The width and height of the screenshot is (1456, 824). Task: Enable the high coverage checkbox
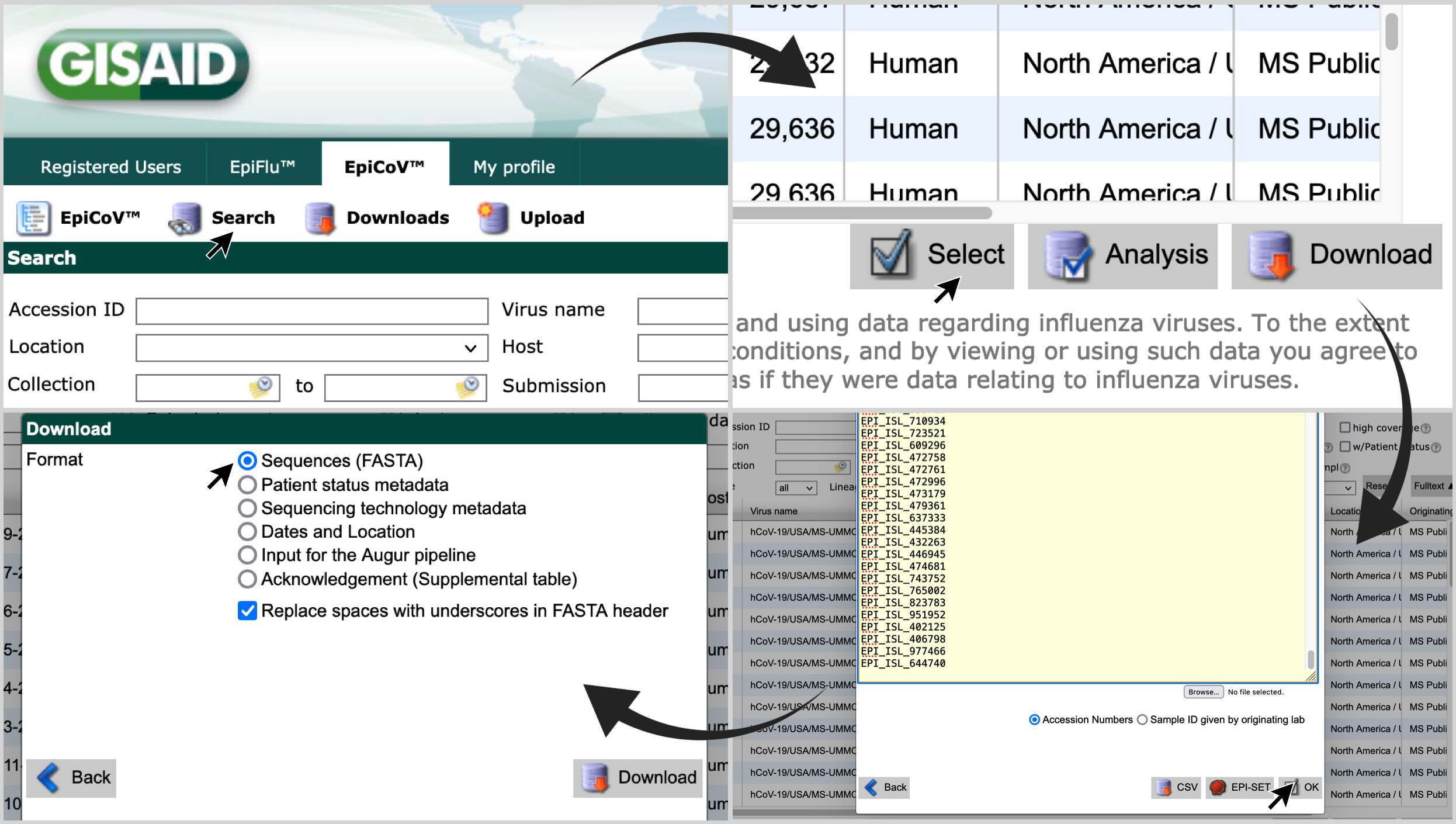(1344, 427)
